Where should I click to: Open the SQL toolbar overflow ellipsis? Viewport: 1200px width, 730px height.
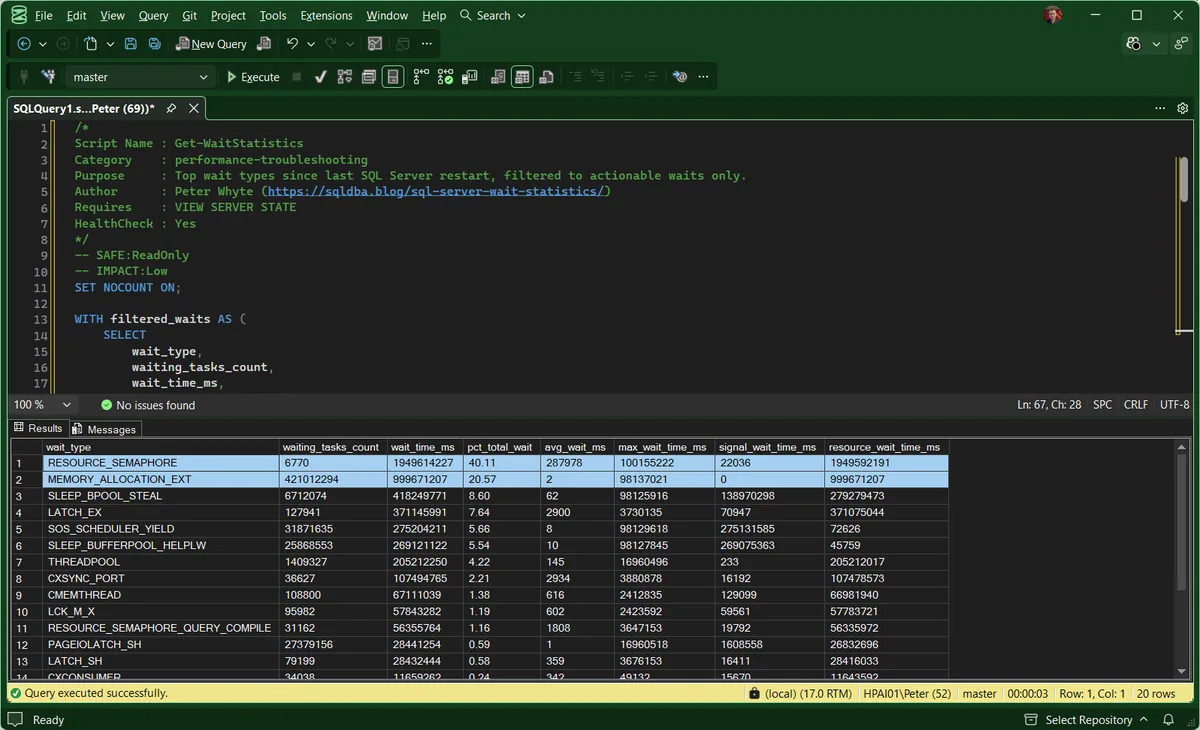[x=704, y=77]
